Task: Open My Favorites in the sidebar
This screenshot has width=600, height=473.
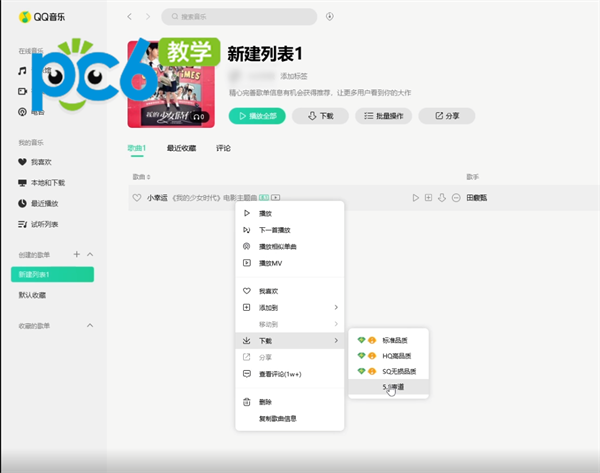Action: (35, 162)
